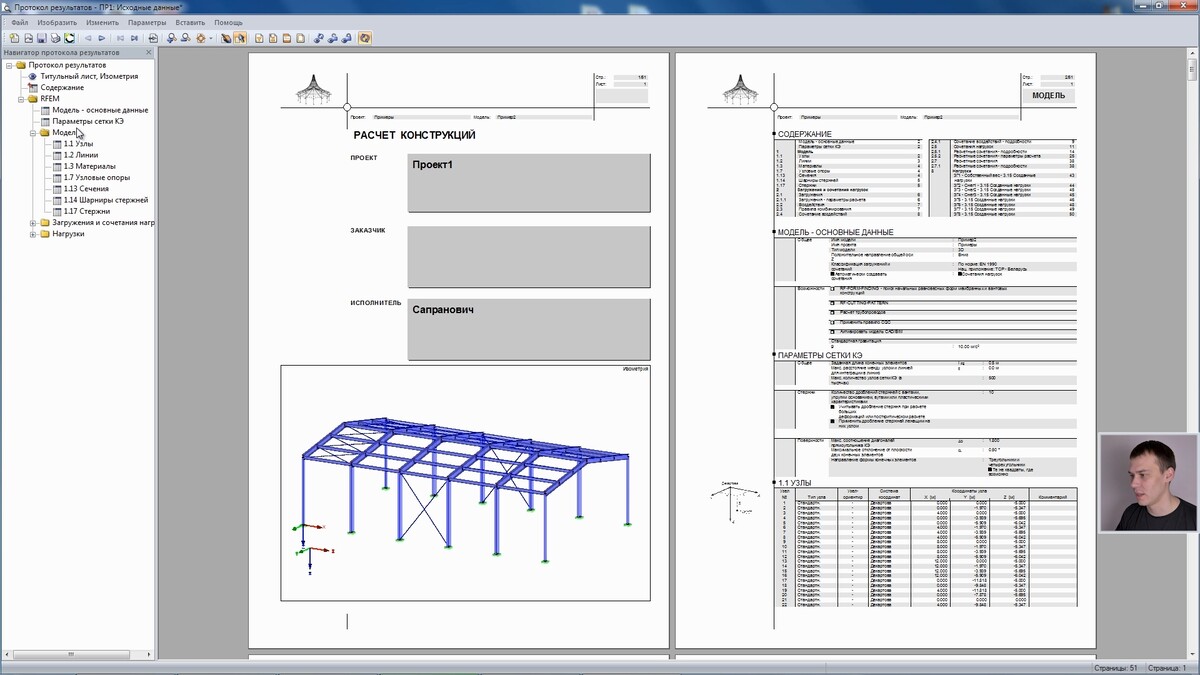This screenshot has width=1200, height=675.
Task: Toggle the highlighted rightmost toolbar button
Action: [365, 38]
